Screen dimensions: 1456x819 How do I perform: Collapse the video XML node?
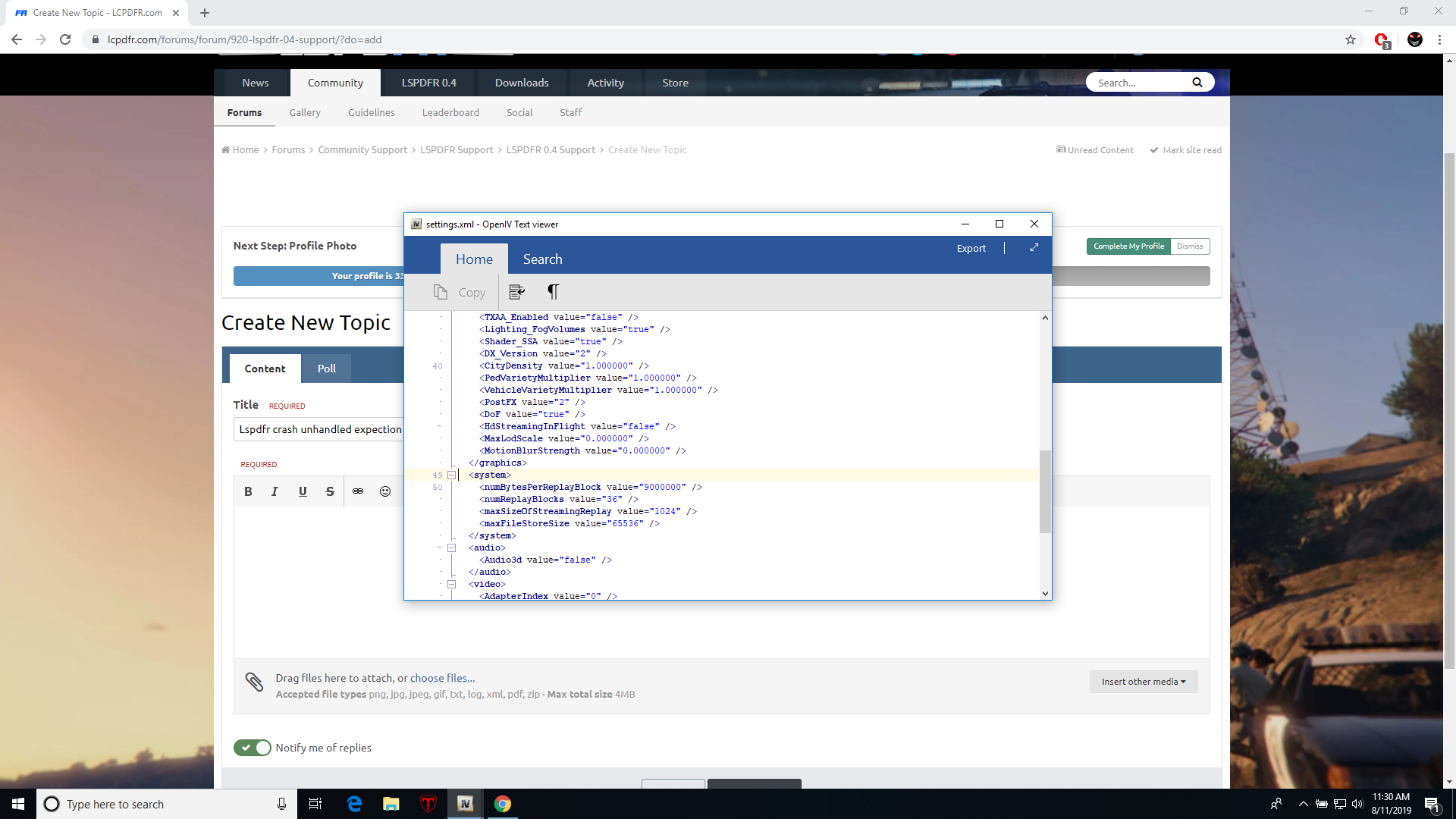pyautogui.click(x=451, y=584)
